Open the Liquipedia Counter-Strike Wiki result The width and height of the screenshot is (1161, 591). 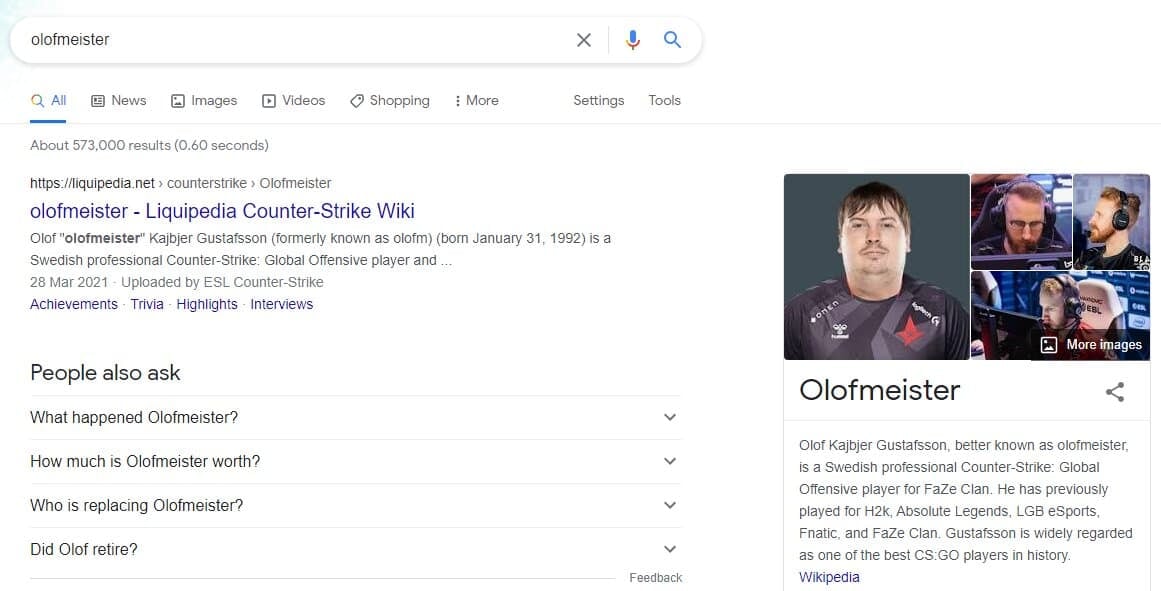(222, 211)
